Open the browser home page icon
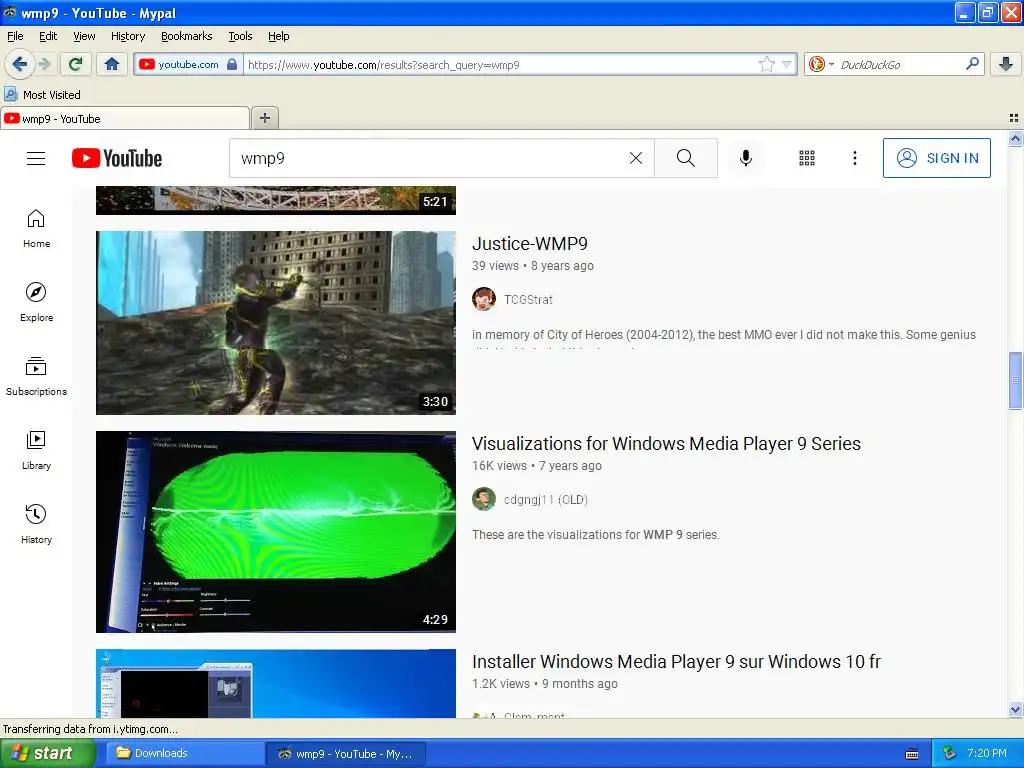The image size is (1024, 768). pos(112,64)
